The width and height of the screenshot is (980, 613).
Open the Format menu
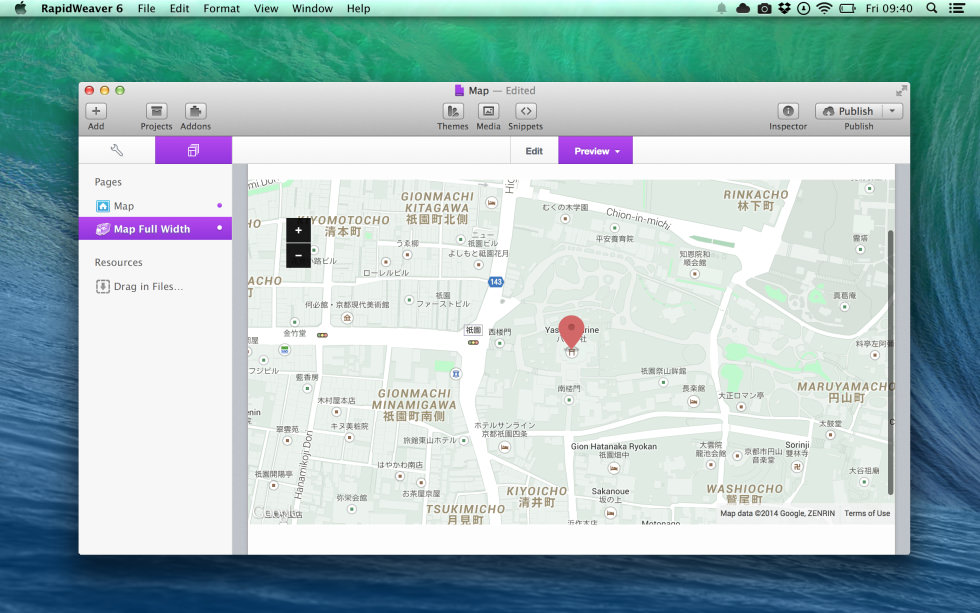tap(221, 8)
